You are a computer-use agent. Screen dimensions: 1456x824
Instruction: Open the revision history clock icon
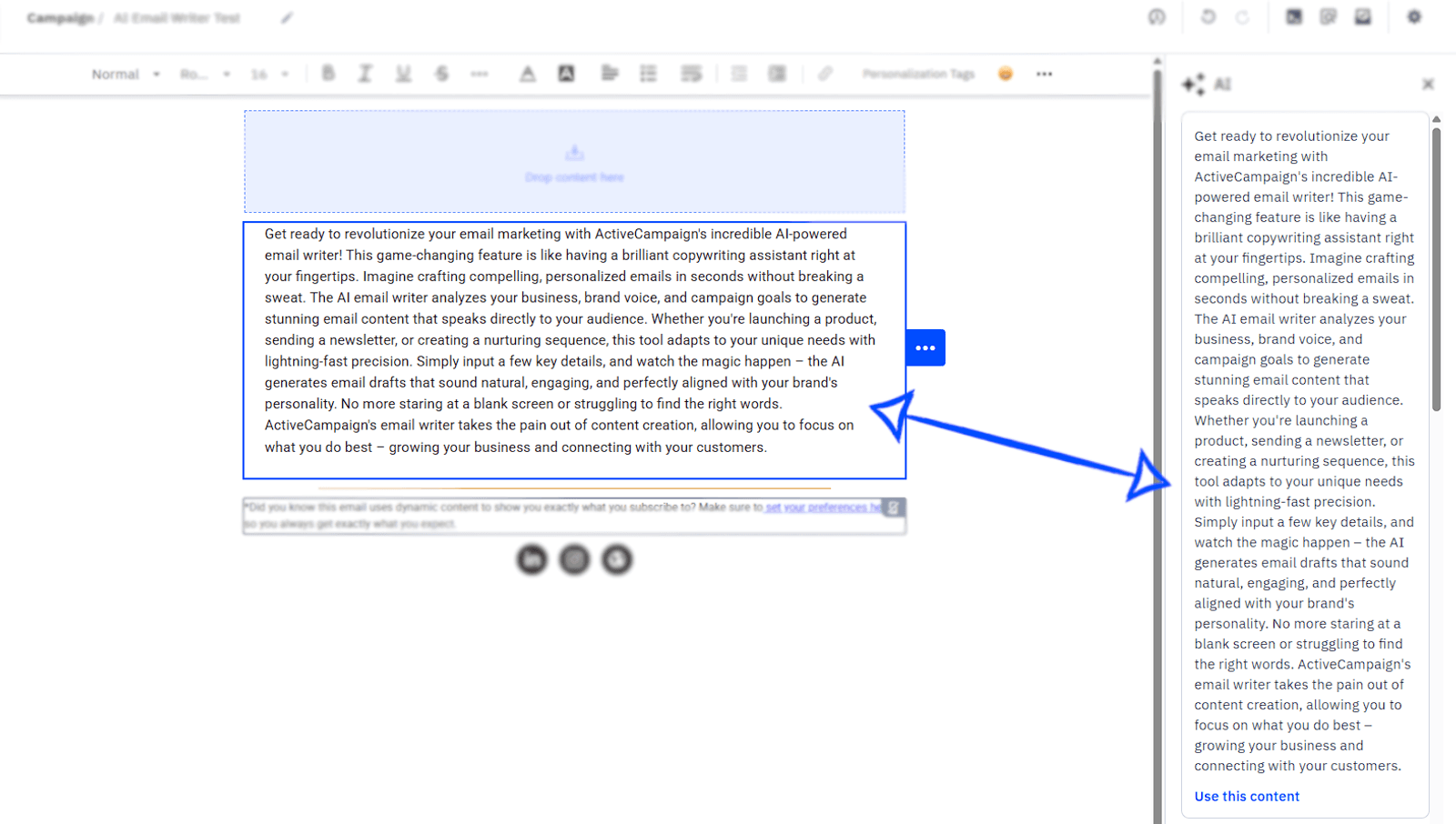coord(1157,17)
